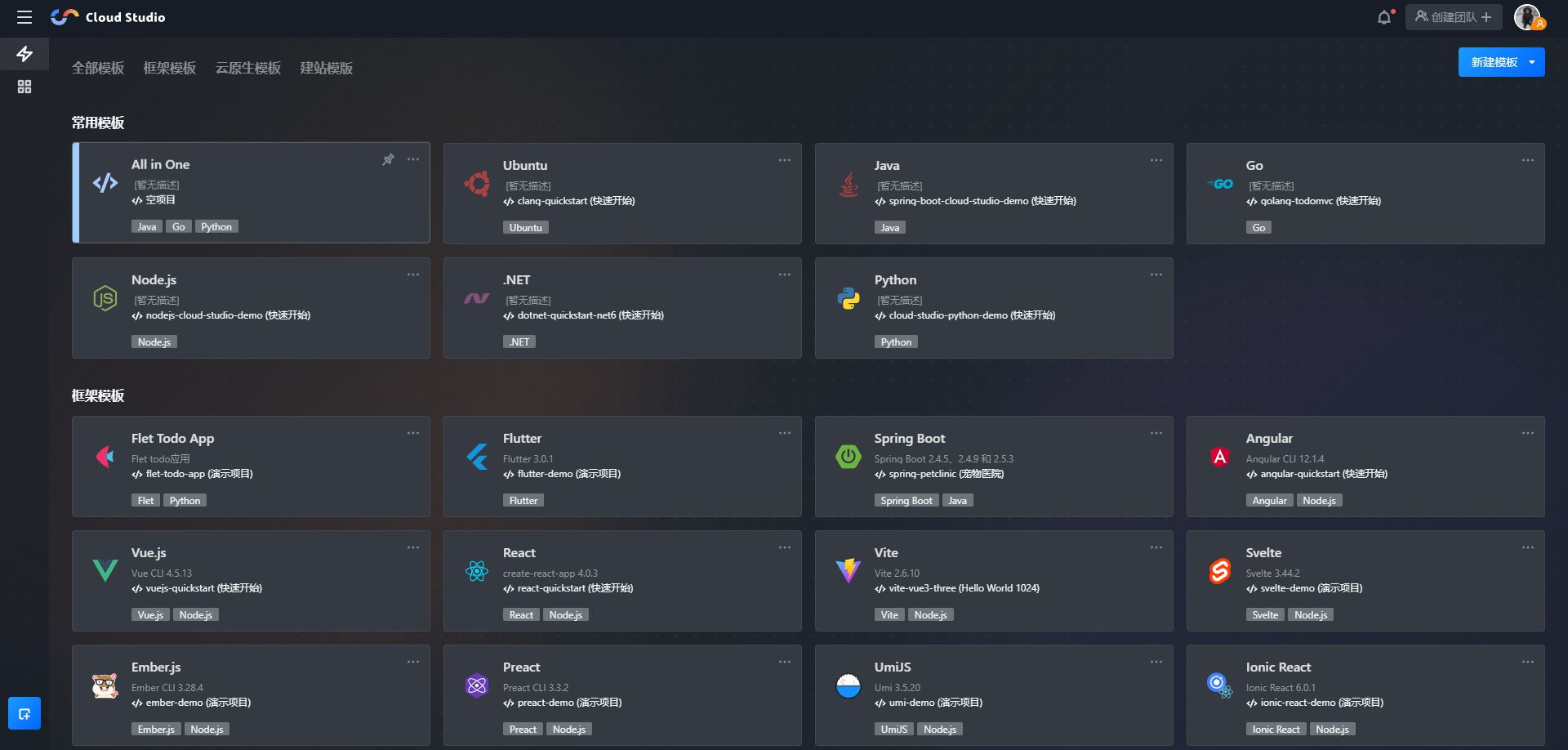The width and height of the screenshot is (1568, 750).
Task: Click the Spring Boot power icon
Action: (x=849, y=457)
